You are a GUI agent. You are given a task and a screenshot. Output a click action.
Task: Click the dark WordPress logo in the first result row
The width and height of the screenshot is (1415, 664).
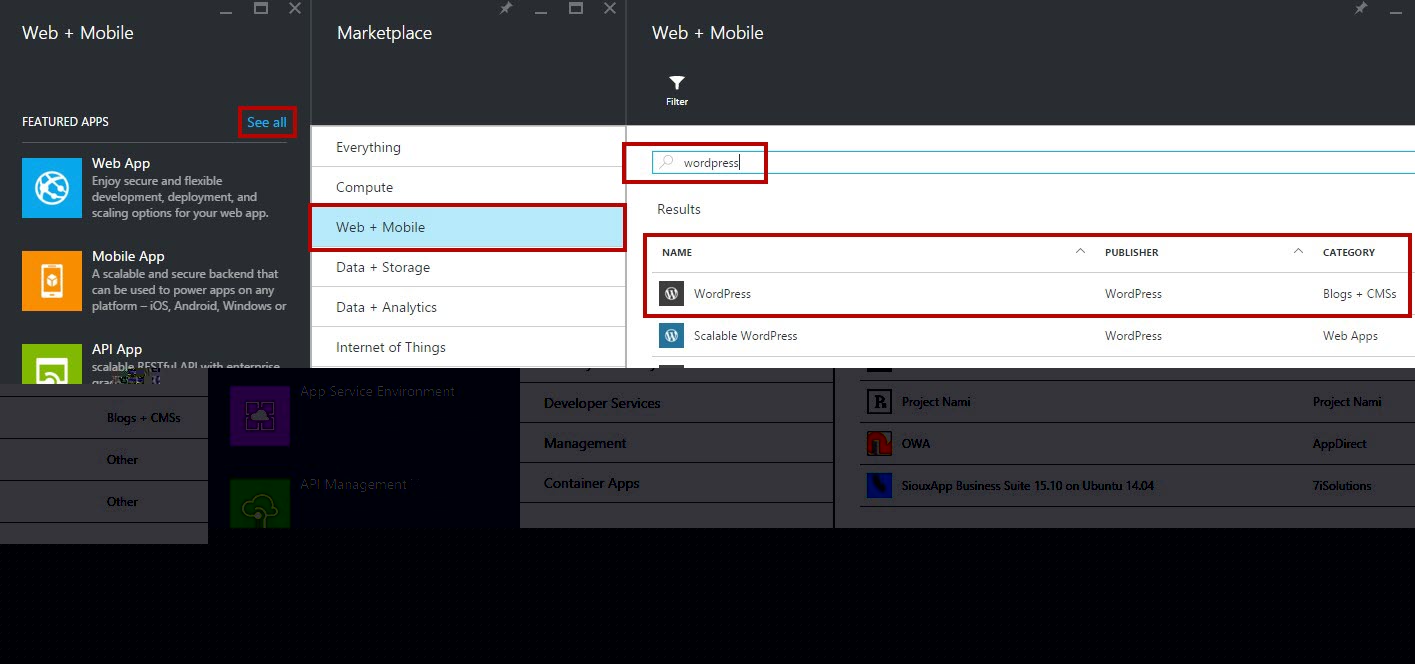(671, 294)
